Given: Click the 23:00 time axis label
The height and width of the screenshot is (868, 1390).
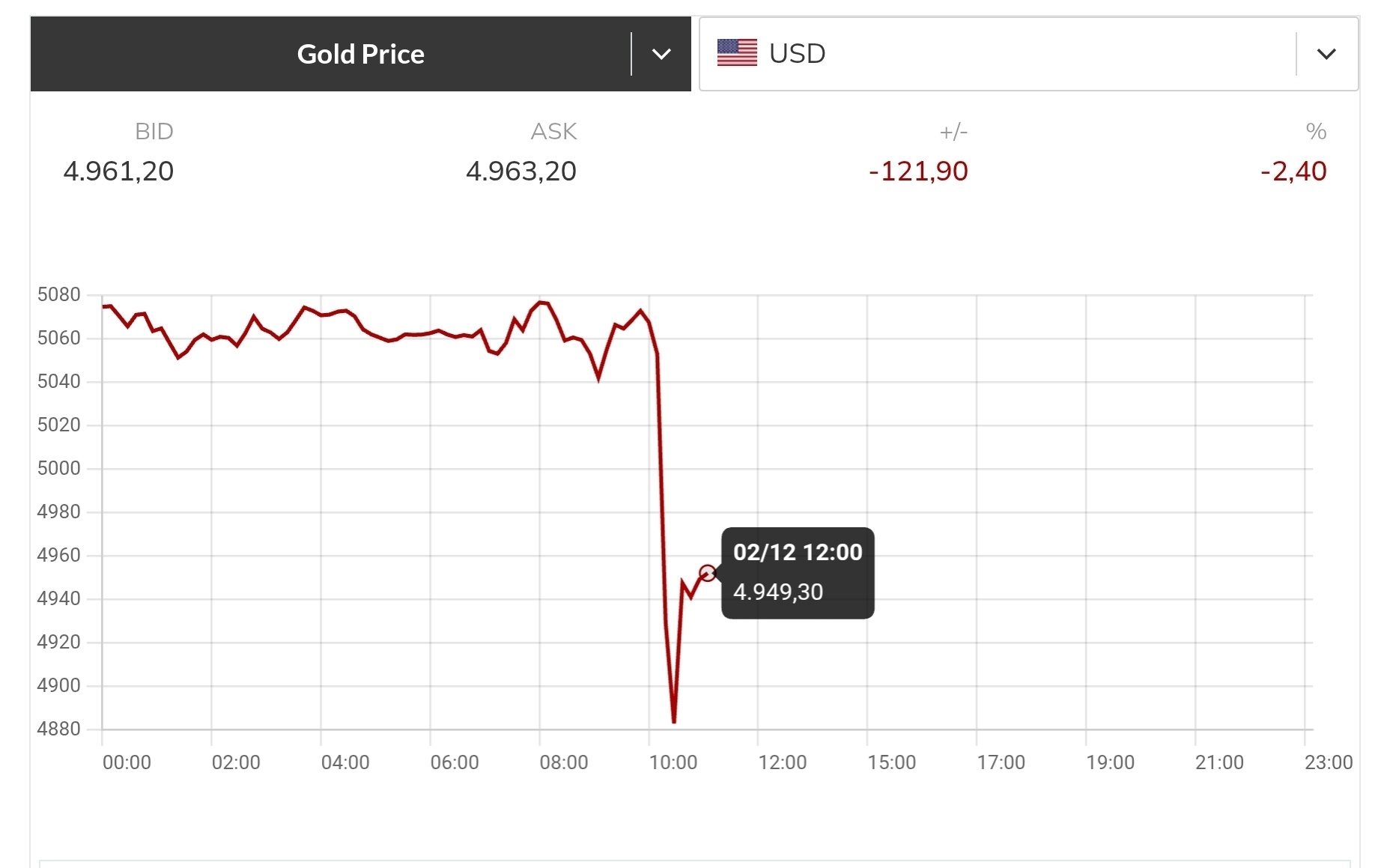Looking at the screenshot, I should click(1328, 762).
